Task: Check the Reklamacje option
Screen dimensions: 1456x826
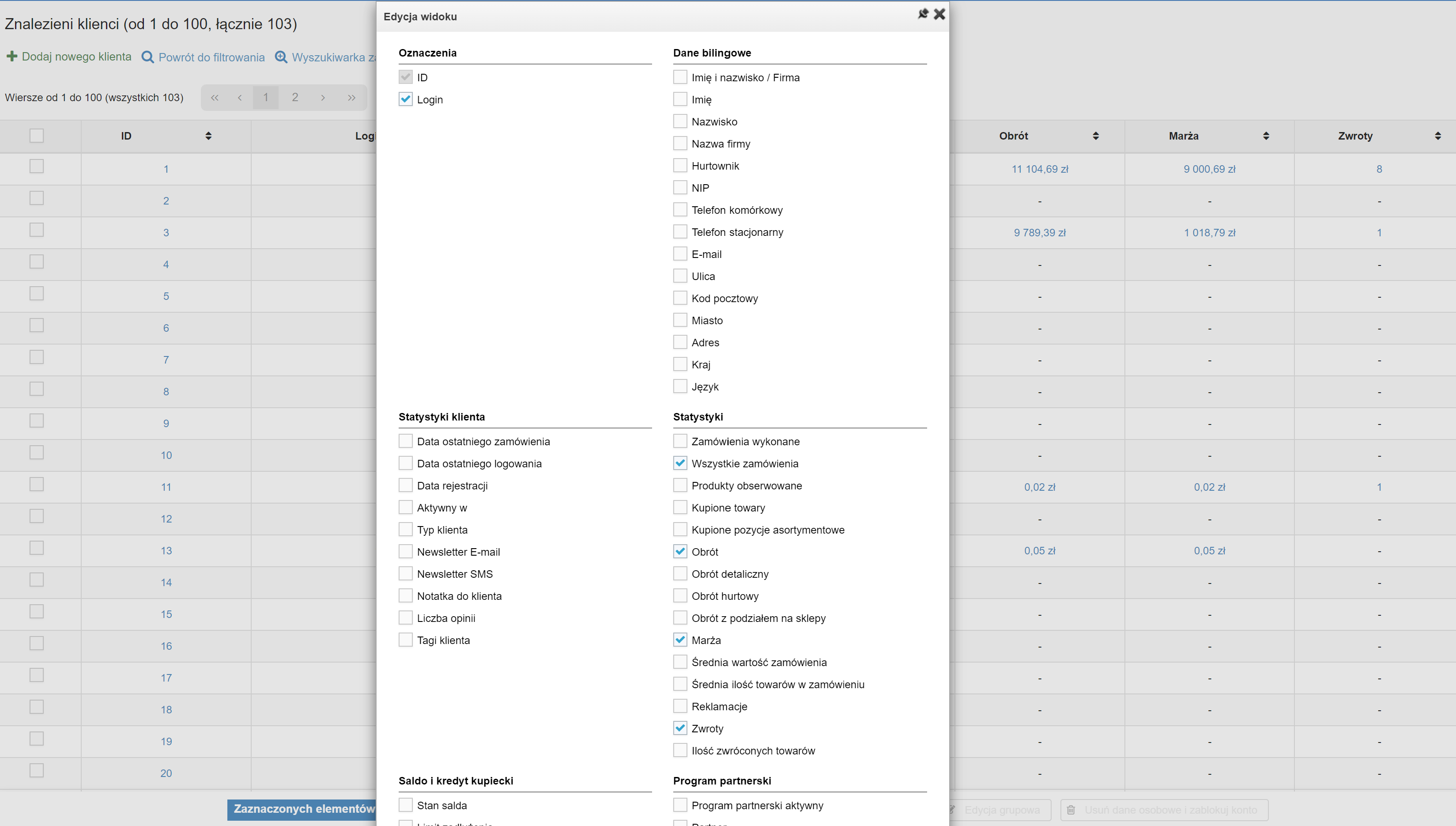Action: click(680, 706)
